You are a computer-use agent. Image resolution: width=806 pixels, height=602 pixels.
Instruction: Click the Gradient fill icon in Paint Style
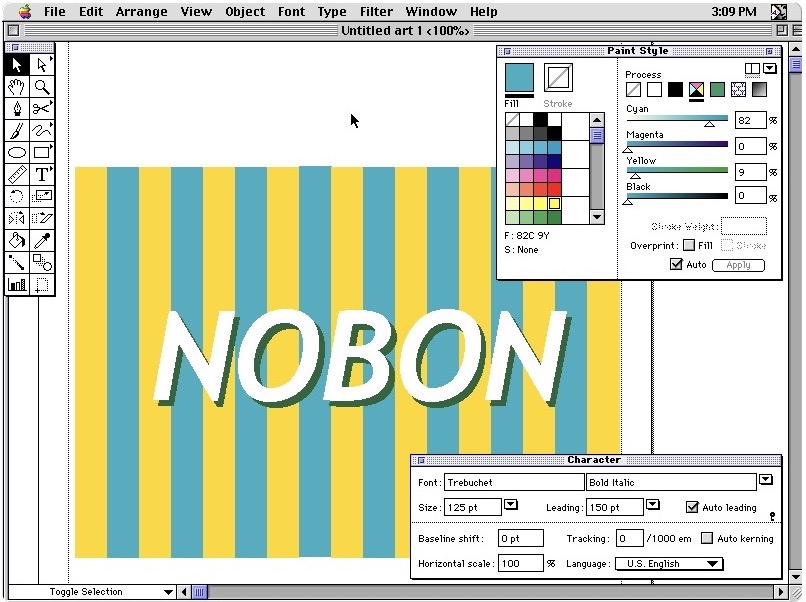coord(760,90)
